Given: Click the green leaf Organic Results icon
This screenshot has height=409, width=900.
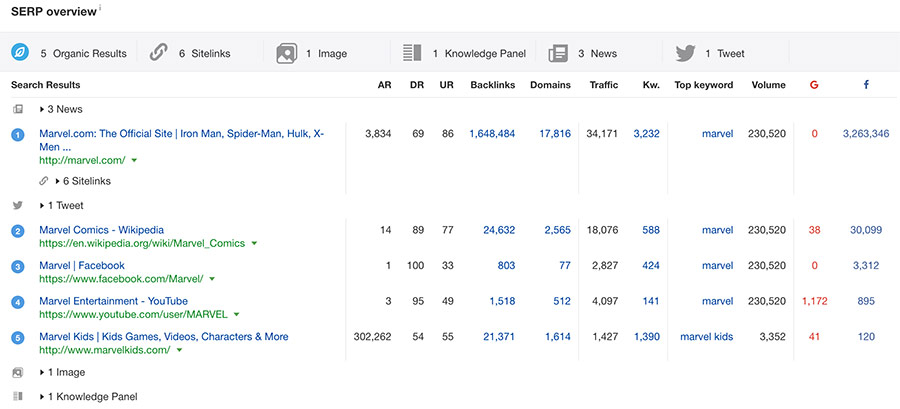Looking at the screenshot, I should point(19,53).
